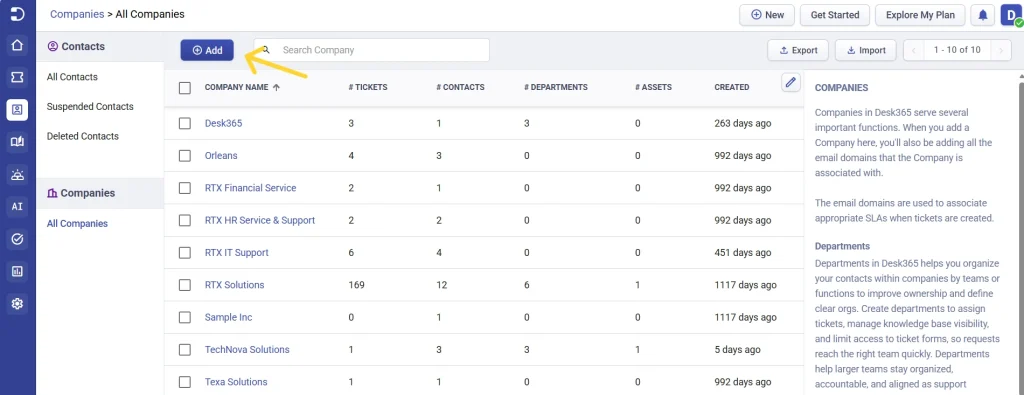Open TechNova Solutions company

point(247,349)
